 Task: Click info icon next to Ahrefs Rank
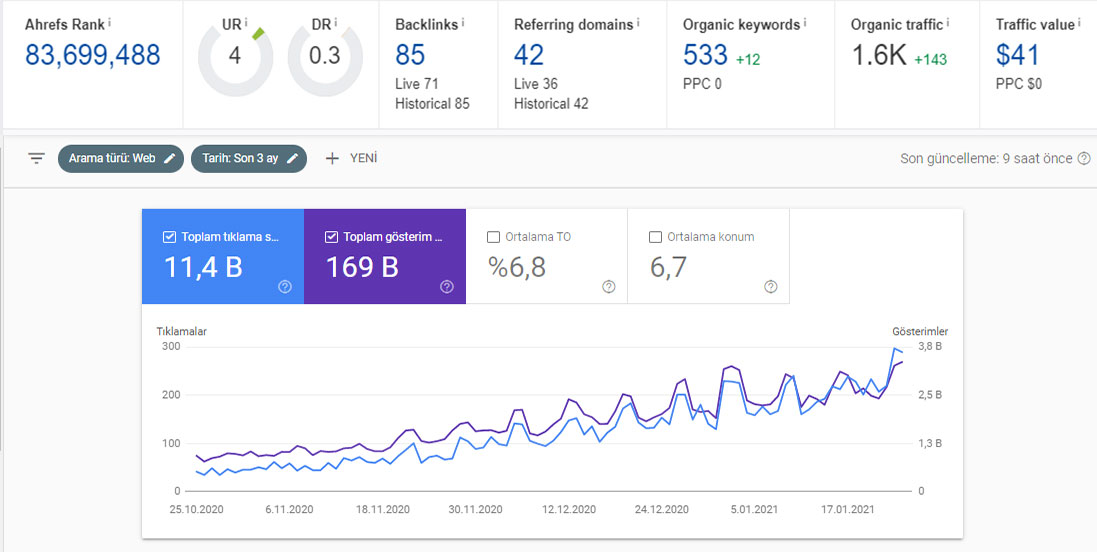coord(110,22)
